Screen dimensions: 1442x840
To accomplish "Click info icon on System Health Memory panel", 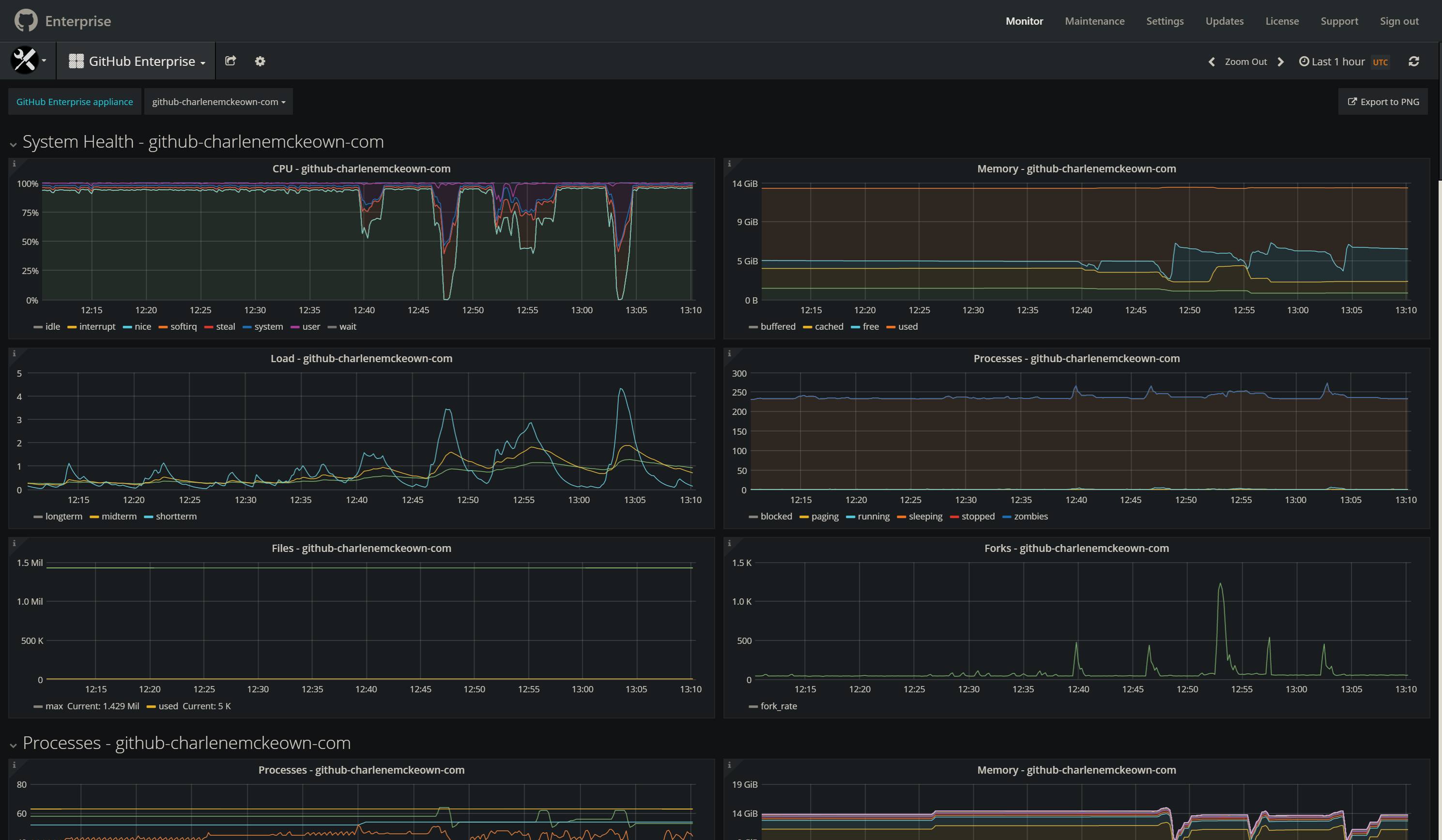I will click(729, 164).
